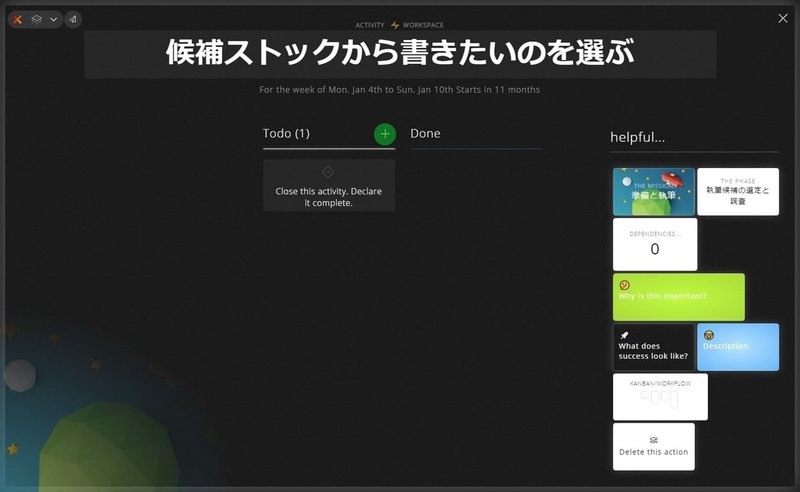Image resolution: width=800 pixels, height=492 pixels.
Task: Open the stacked layers icon
Action: coord(36,19)
